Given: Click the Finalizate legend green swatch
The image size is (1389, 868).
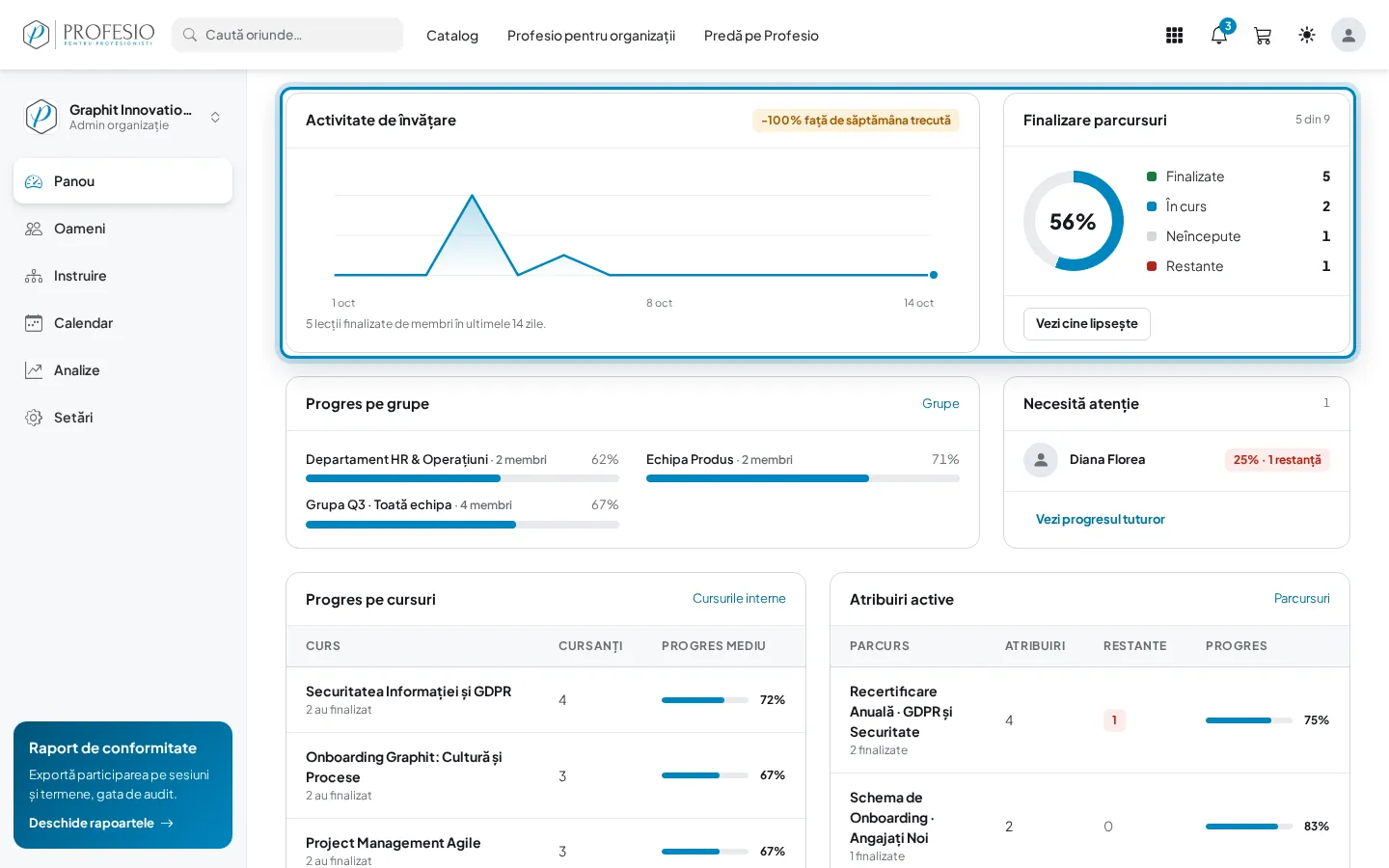Looking at the screenshot, I should point(1152,176).
